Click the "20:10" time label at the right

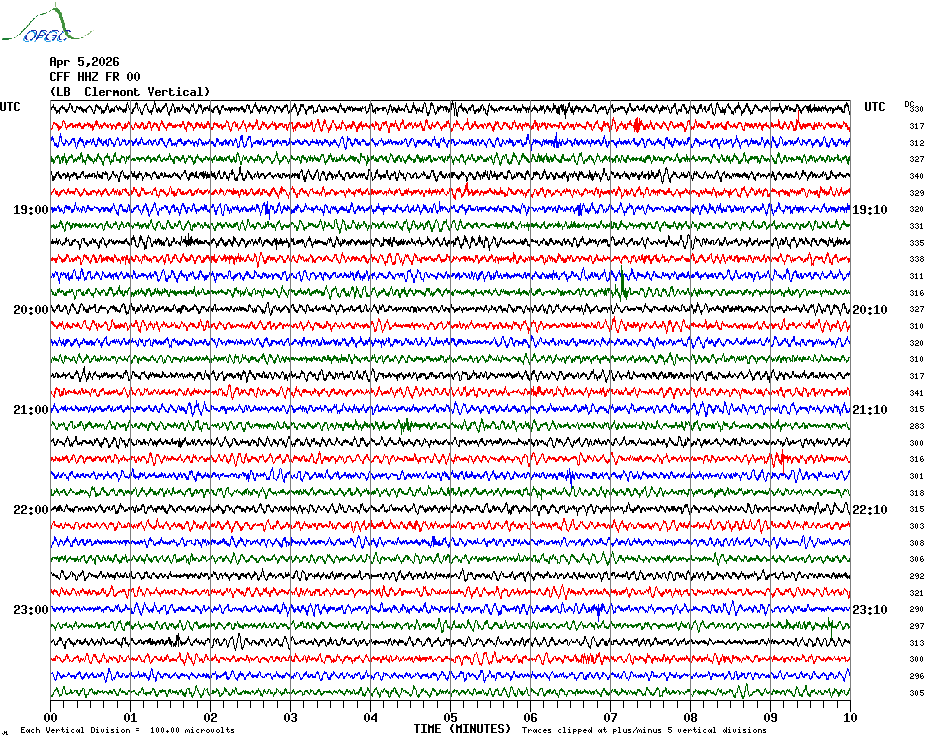click(870, 310)
